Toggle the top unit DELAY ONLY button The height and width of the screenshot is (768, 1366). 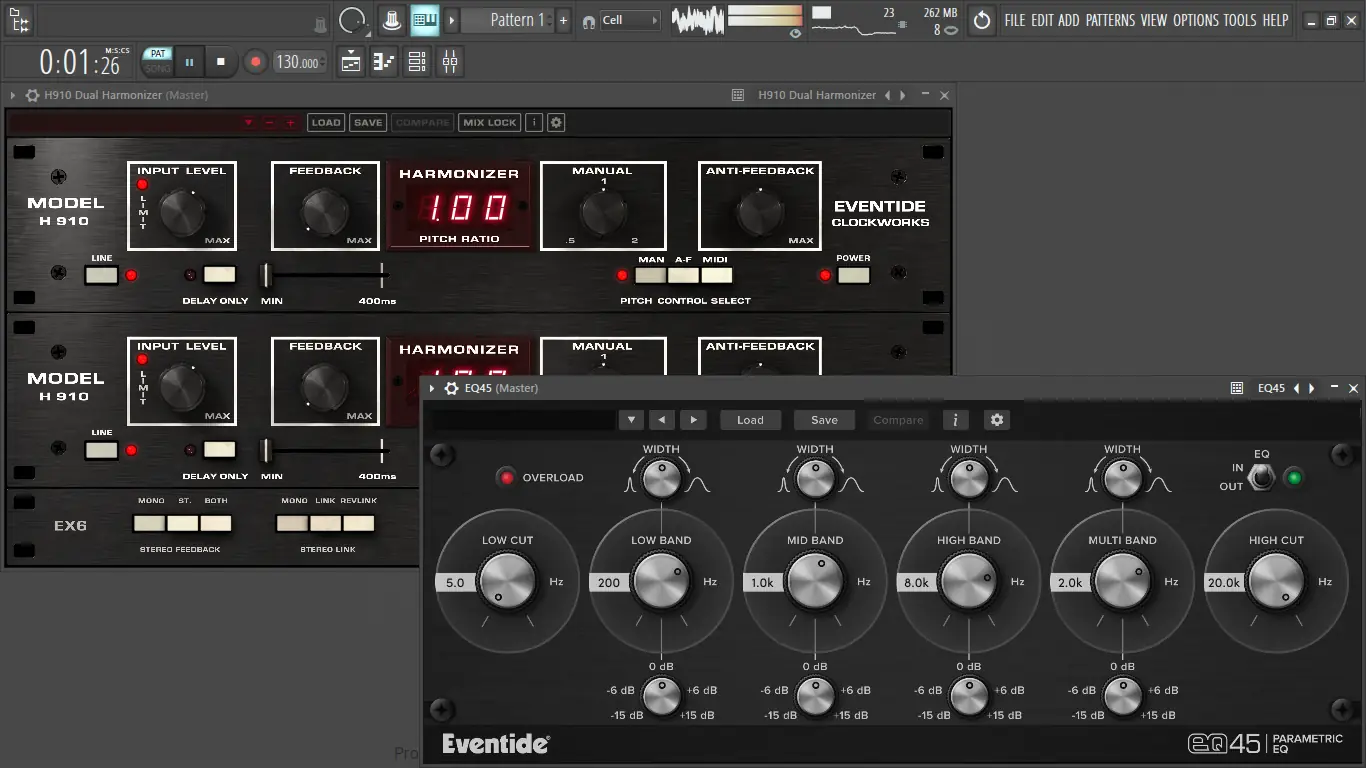click(219, 275)
